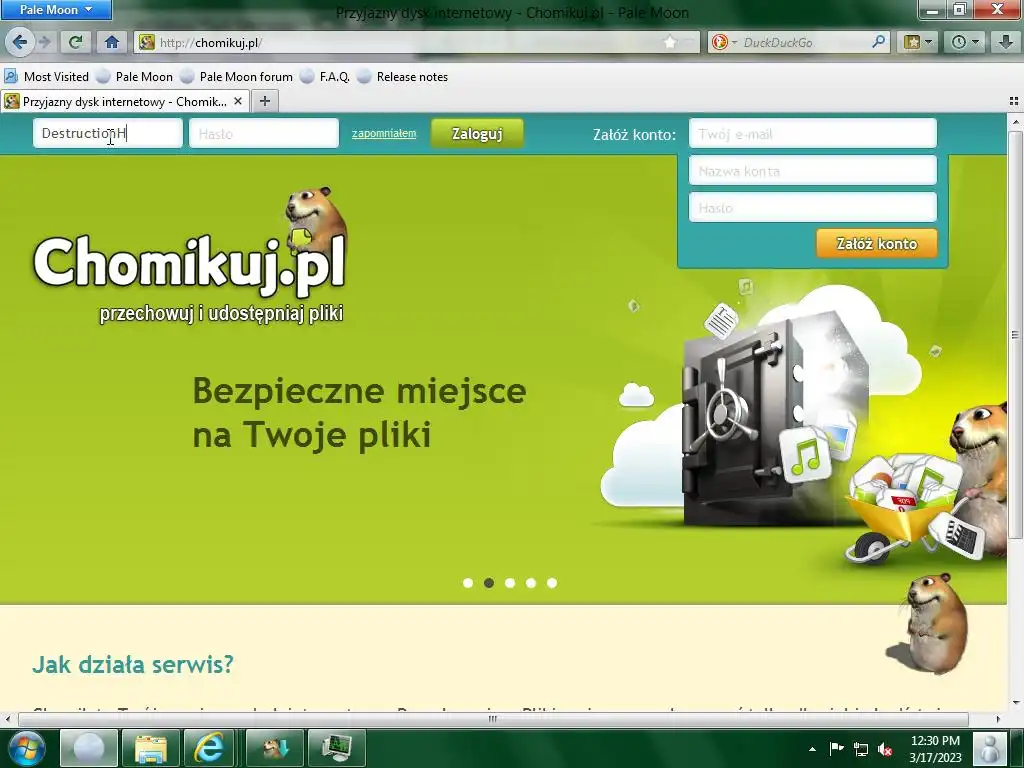The width and height of the screenshot is (1024, 768).
Task: Click the registration Hasło field
Action: [x=812, y=208]
